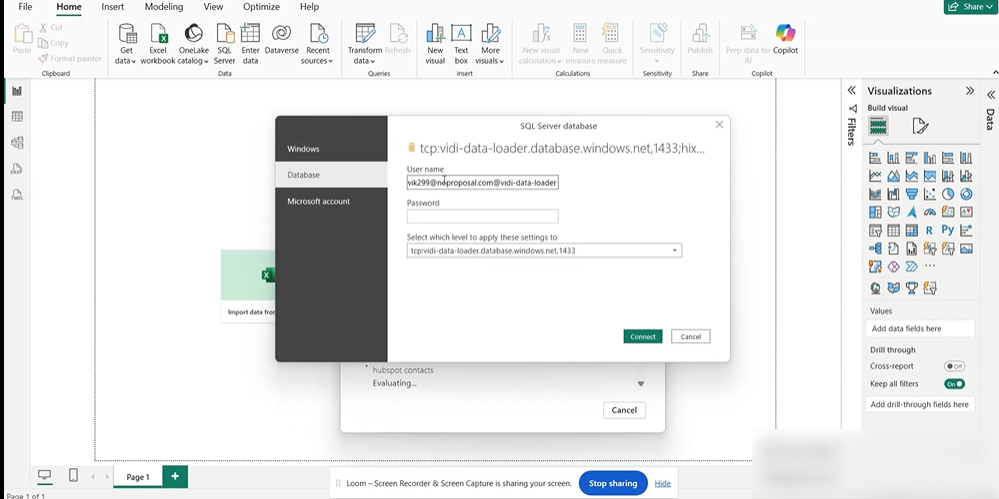999x499 pixels.
Task: Switch to the Insert ribbon tab
Action: 113,7
